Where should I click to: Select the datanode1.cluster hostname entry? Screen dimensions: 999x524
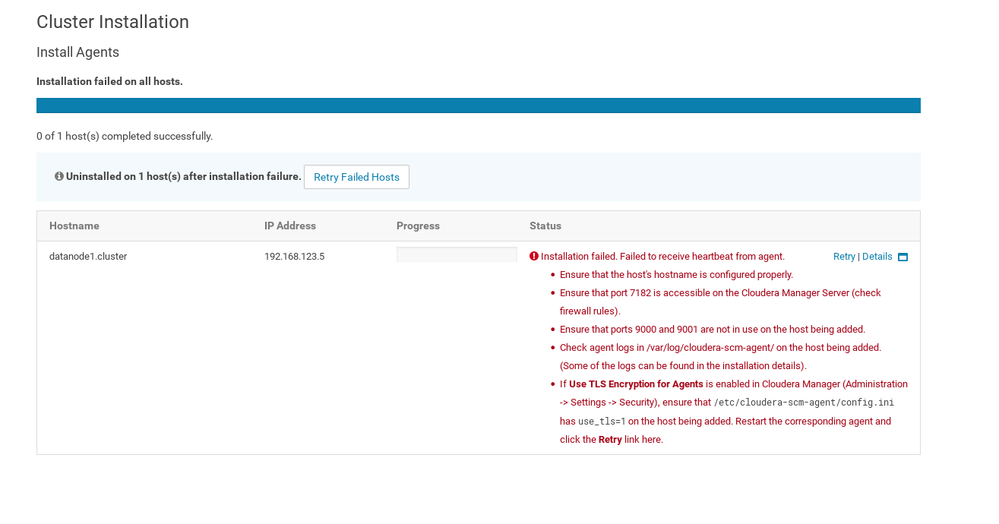tap(88, 256)
